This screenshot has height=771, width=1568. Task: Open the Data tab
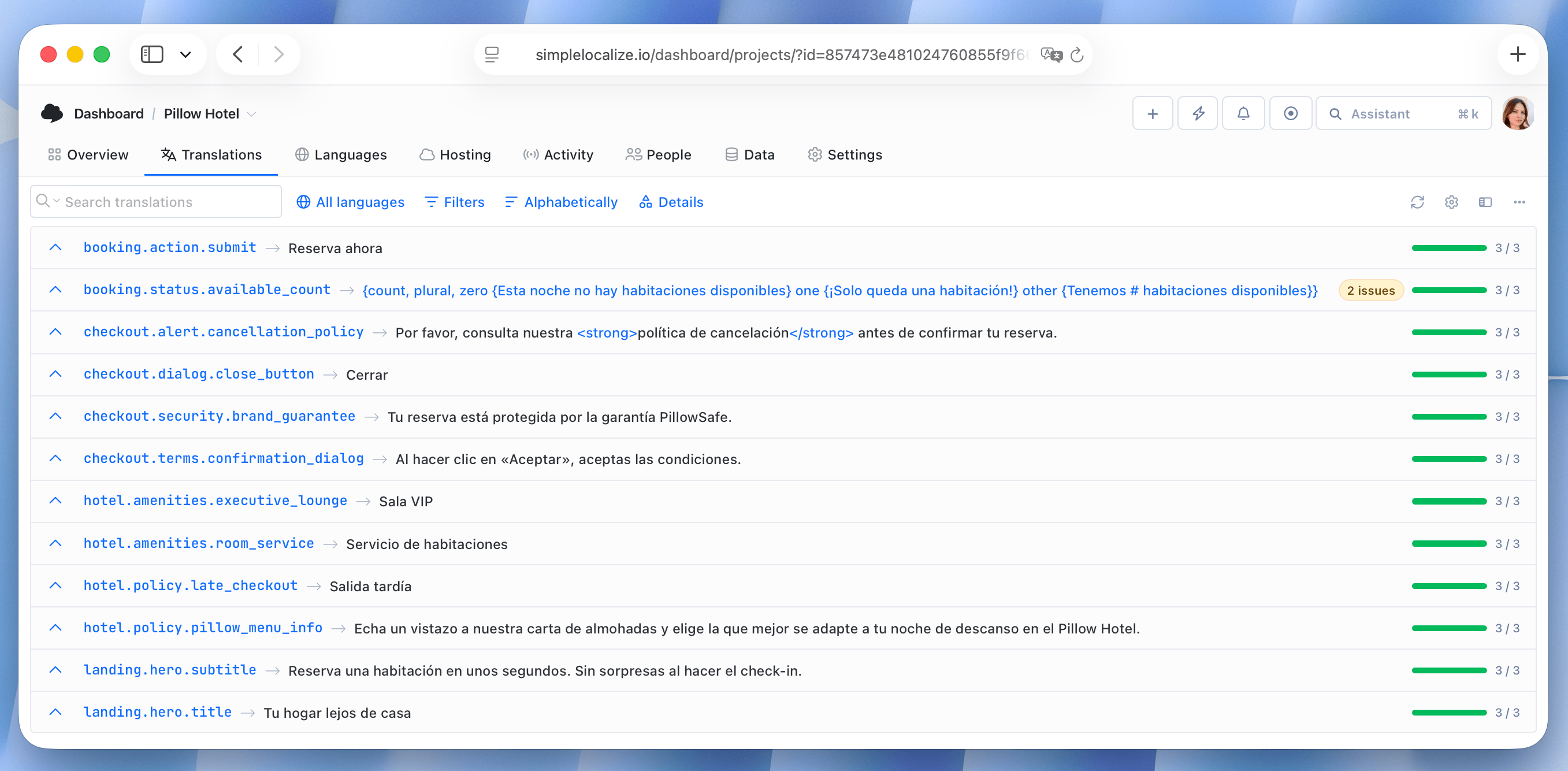coord(749,155)
